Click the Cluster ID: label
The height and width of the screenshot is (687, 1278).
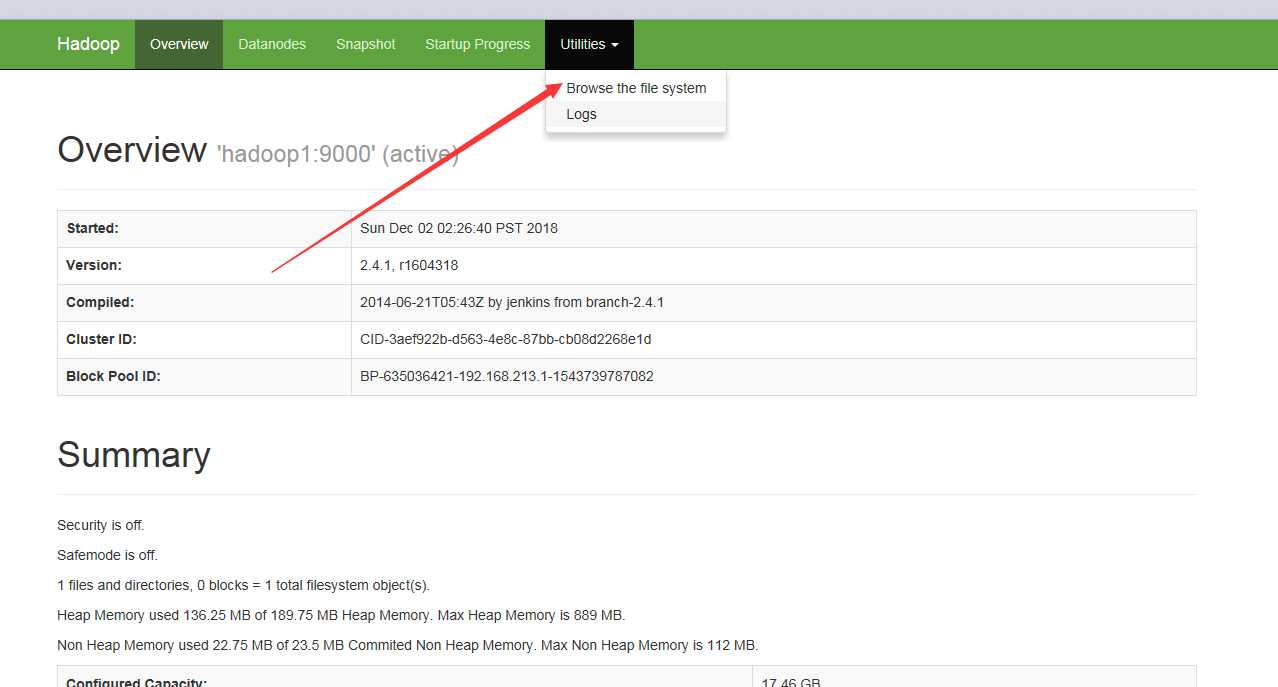[101, 339]
